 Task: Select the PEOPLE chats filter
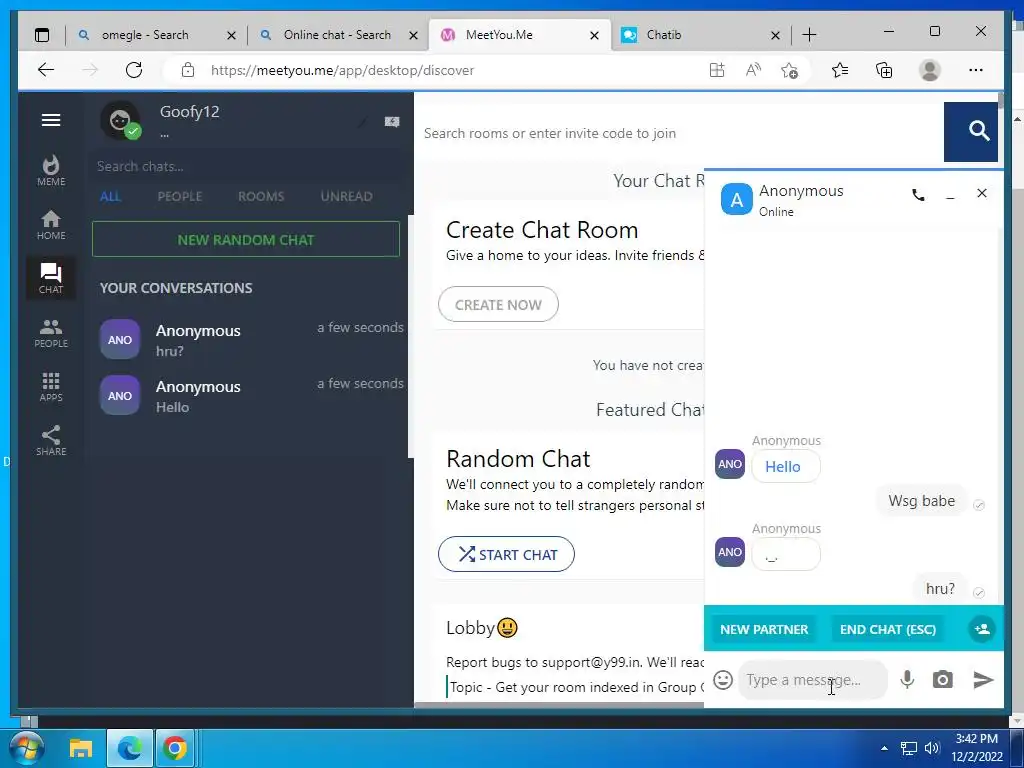coord(180,197)
